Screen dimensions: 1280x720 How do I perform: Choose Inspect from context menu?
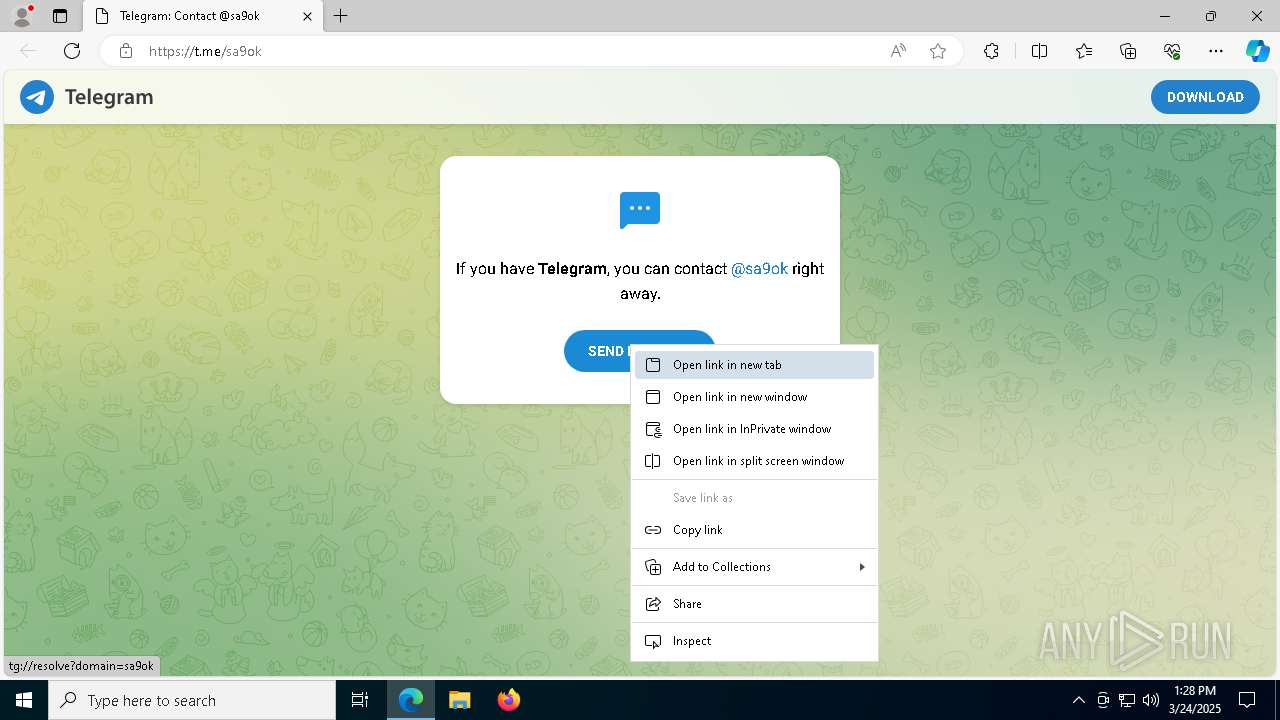coord(754,641)
